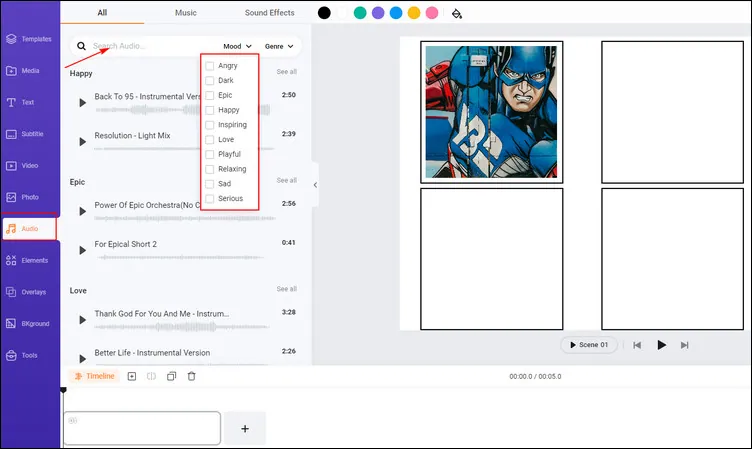Open the Mood dropdown filter
Image resolution: width=752 pixels, height=449 pixels.
237,46
